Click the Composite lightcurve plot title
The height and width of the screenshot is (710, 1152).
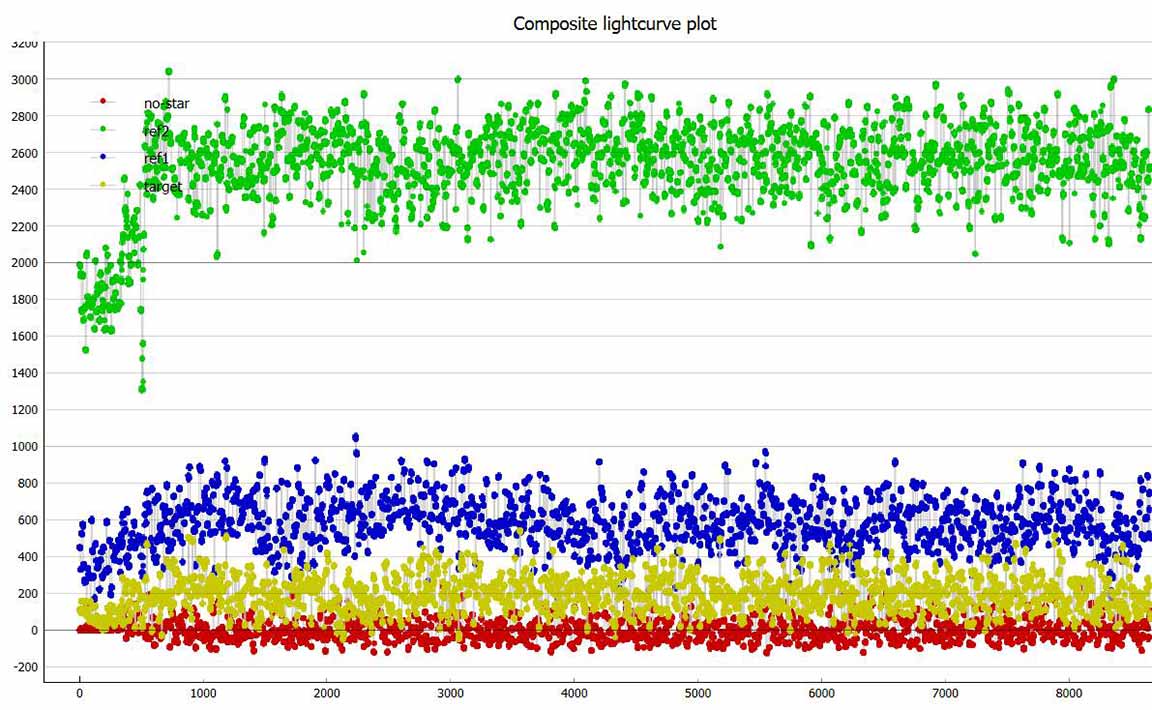614,24
